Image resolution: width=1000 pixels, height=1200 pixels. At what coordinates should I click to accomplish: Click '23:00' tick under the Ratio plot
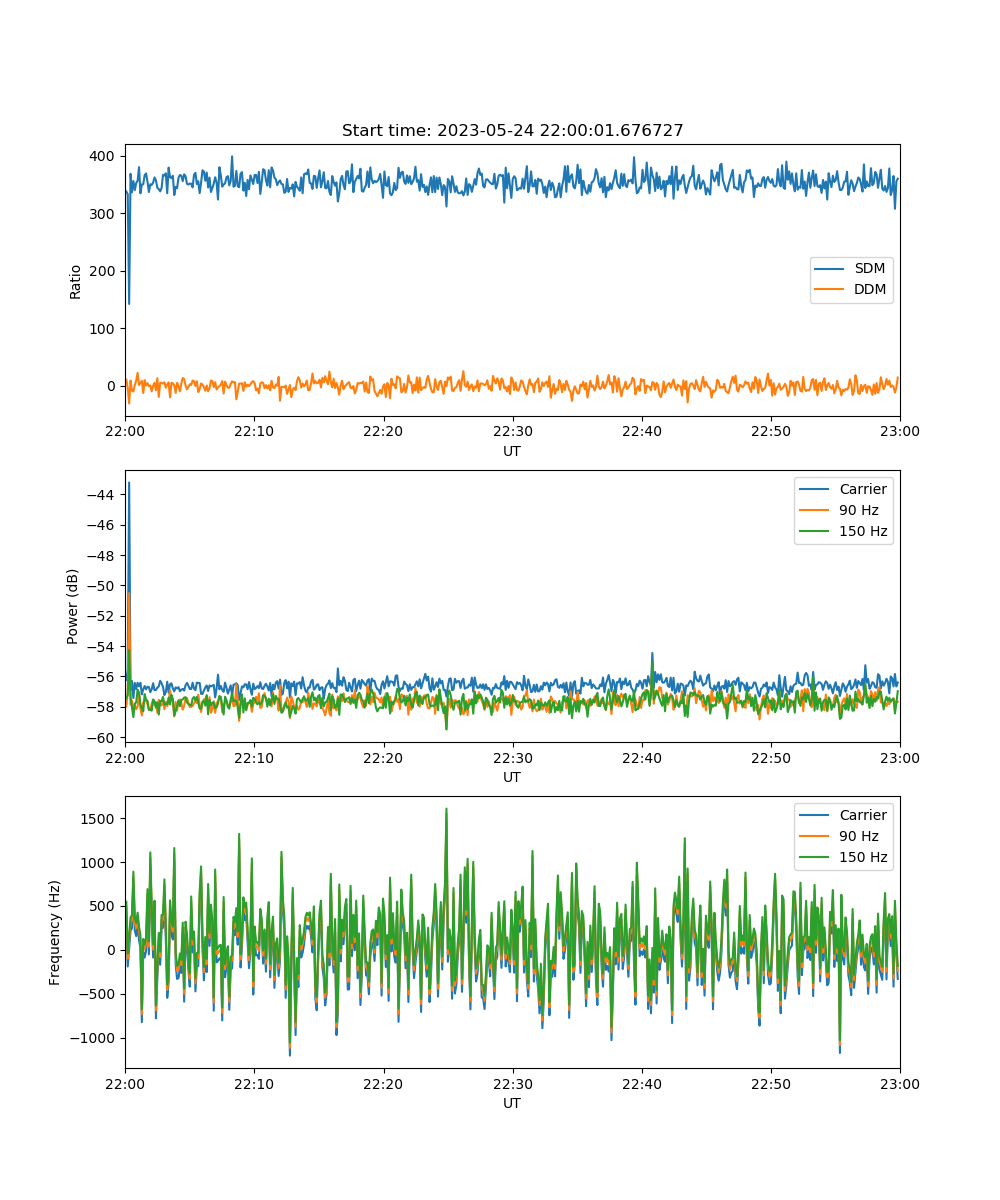tap(900, 432)
